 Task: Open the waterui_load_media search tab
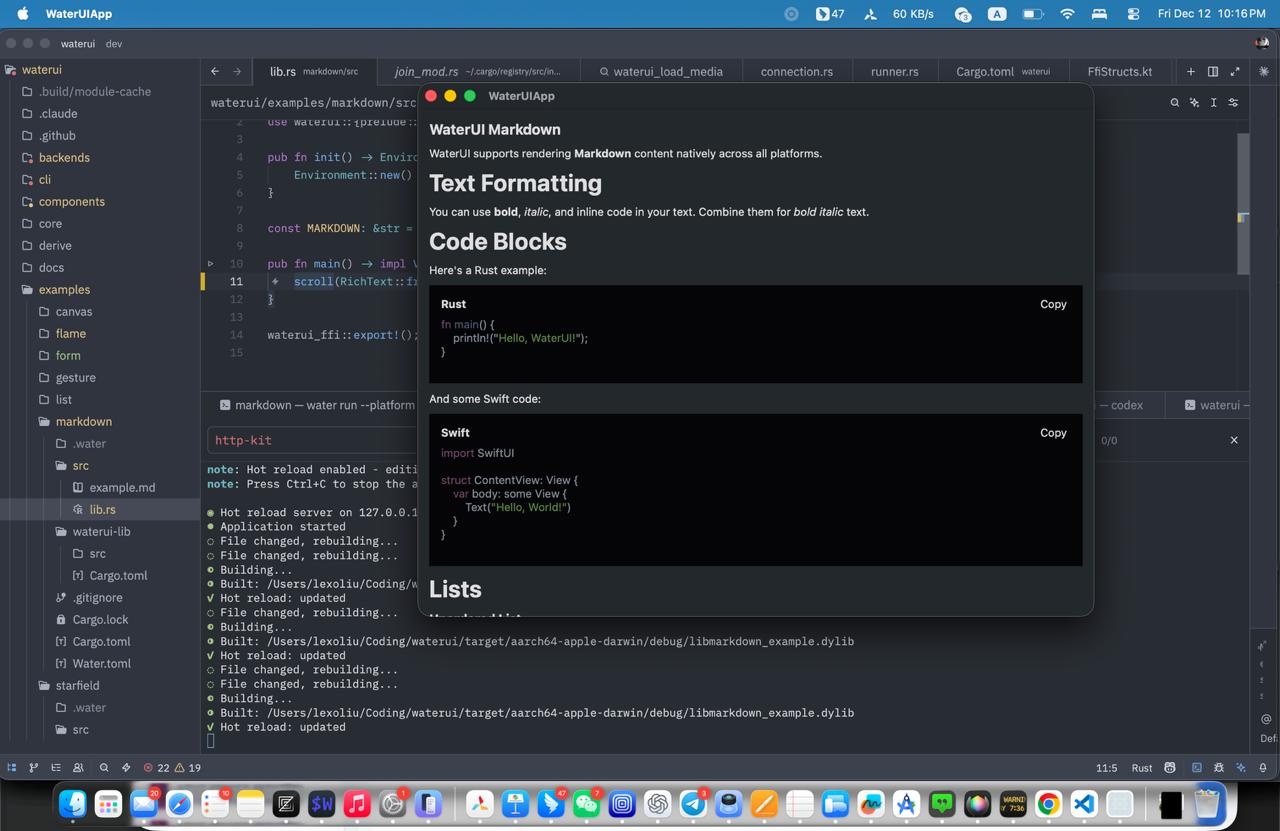pyautogui.click(x=660, y=71)
